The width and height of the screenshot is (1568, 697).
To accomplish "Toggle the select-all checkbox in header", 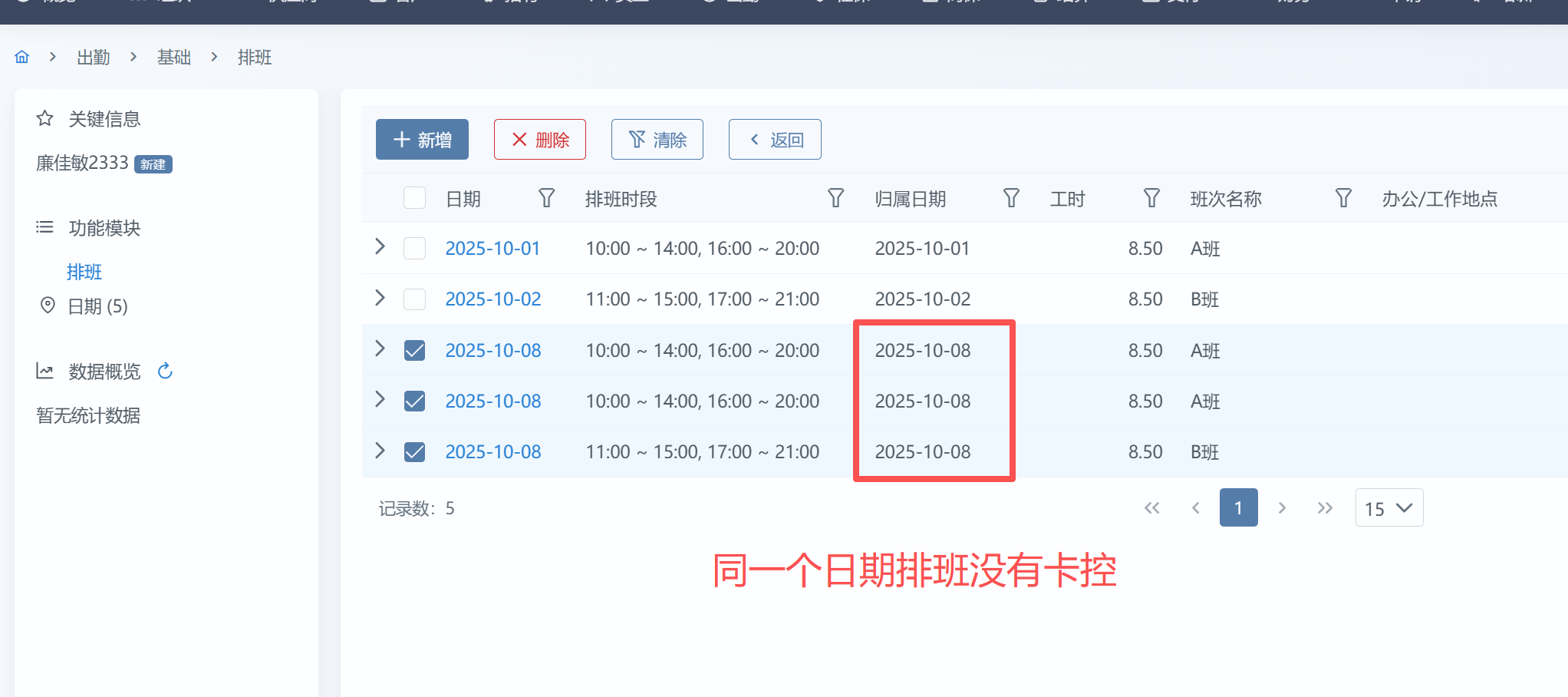I will tap(414, 198).
